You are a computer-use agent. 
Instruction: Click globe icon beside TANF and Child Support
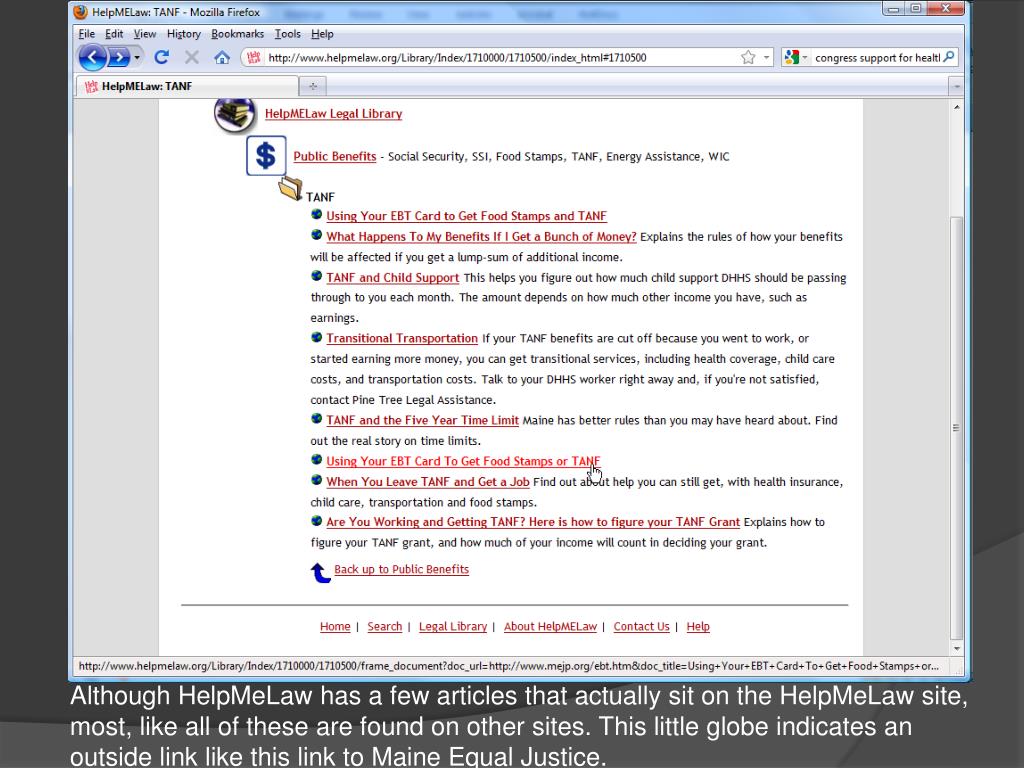(317, 276)
